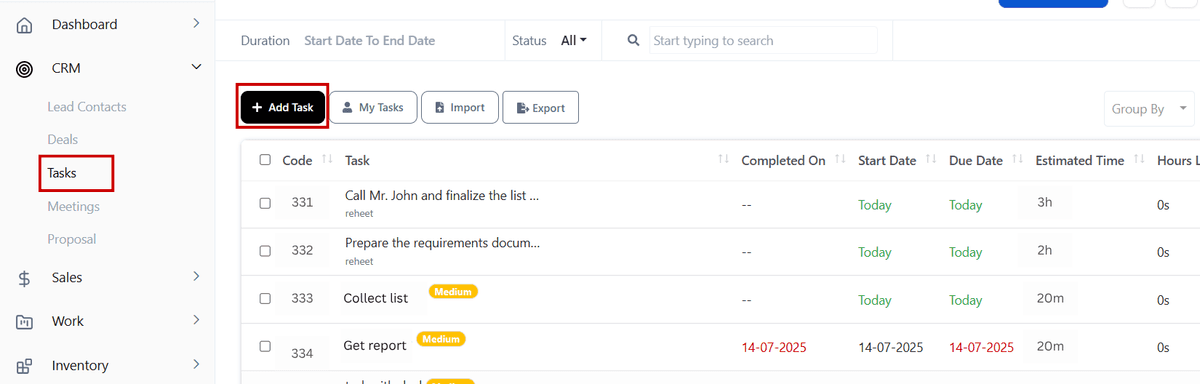Select Tasks in the CRM menu
1200x384 pixels.
[62, 173]
